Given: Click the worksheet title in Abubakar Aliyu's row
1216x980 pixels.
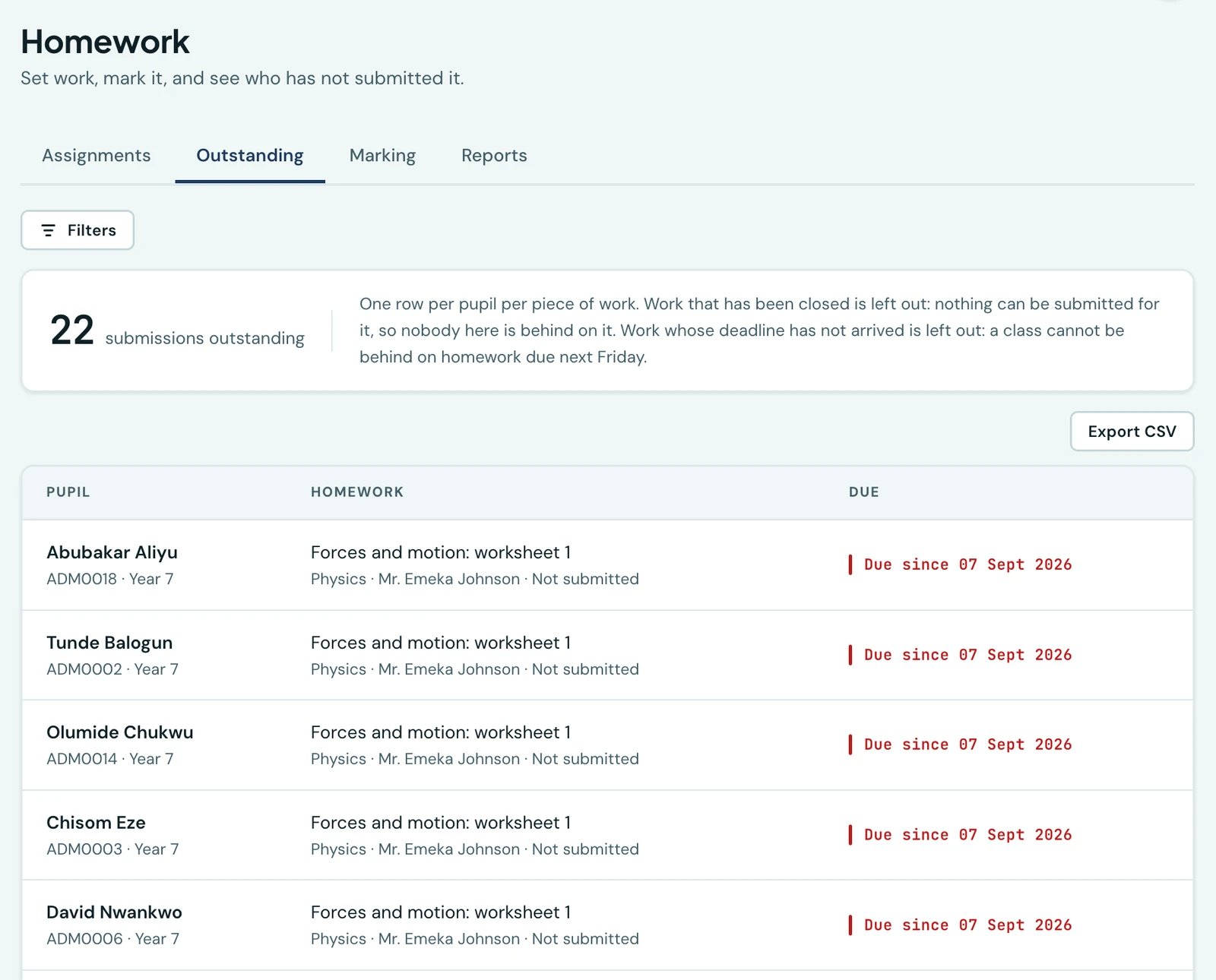Looking at the screenshot, I should [441, 552].
